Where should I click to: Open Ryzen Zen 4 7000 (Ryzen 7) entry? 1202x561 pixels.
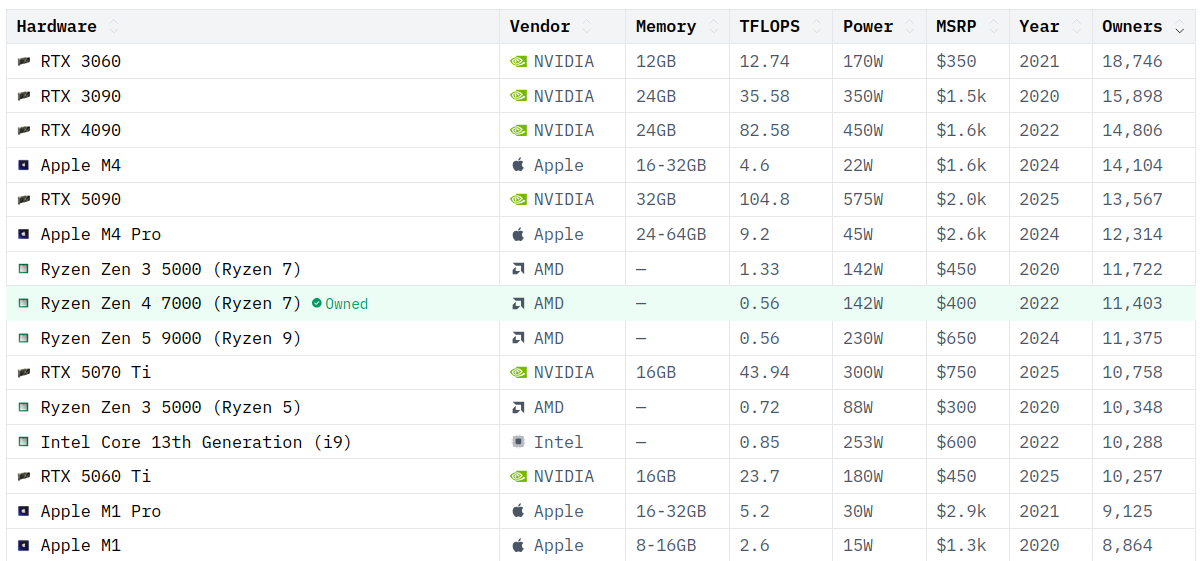click(x=171, y=304)
